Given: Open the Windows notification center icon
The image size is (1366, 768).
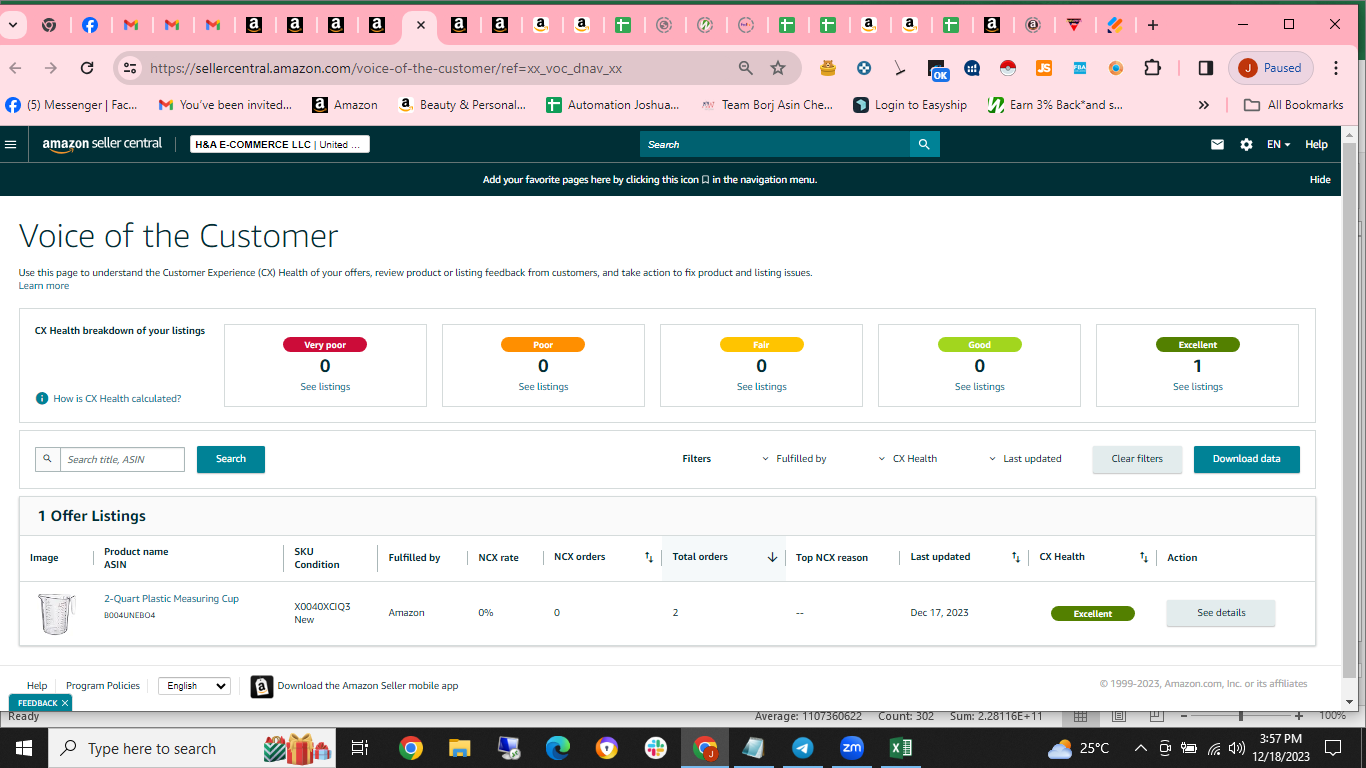Looking at the screenshot, I should pyautogui.click(x=1332, y=748).
